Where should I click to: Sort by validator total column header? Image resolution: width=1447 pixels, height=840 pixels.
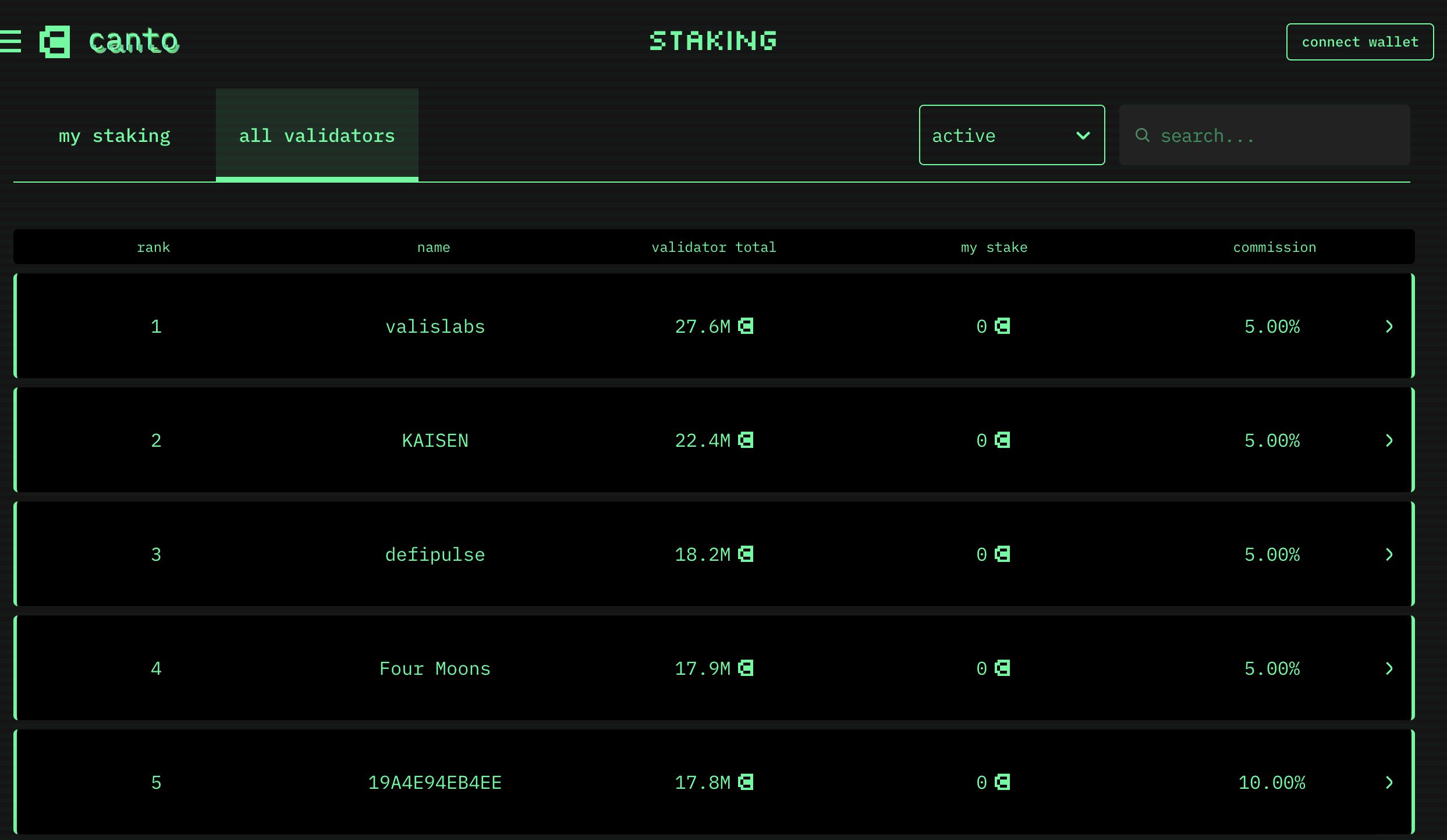[x=714, y=247]
